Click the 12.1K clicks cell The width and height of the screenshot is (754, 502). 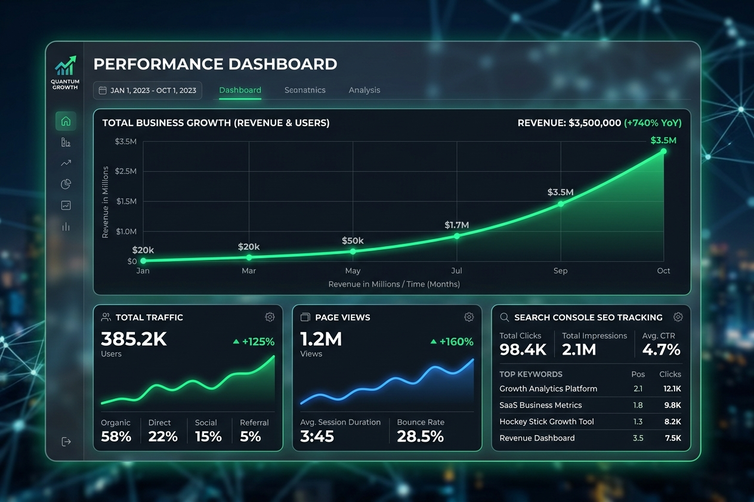tap(672, 389)
